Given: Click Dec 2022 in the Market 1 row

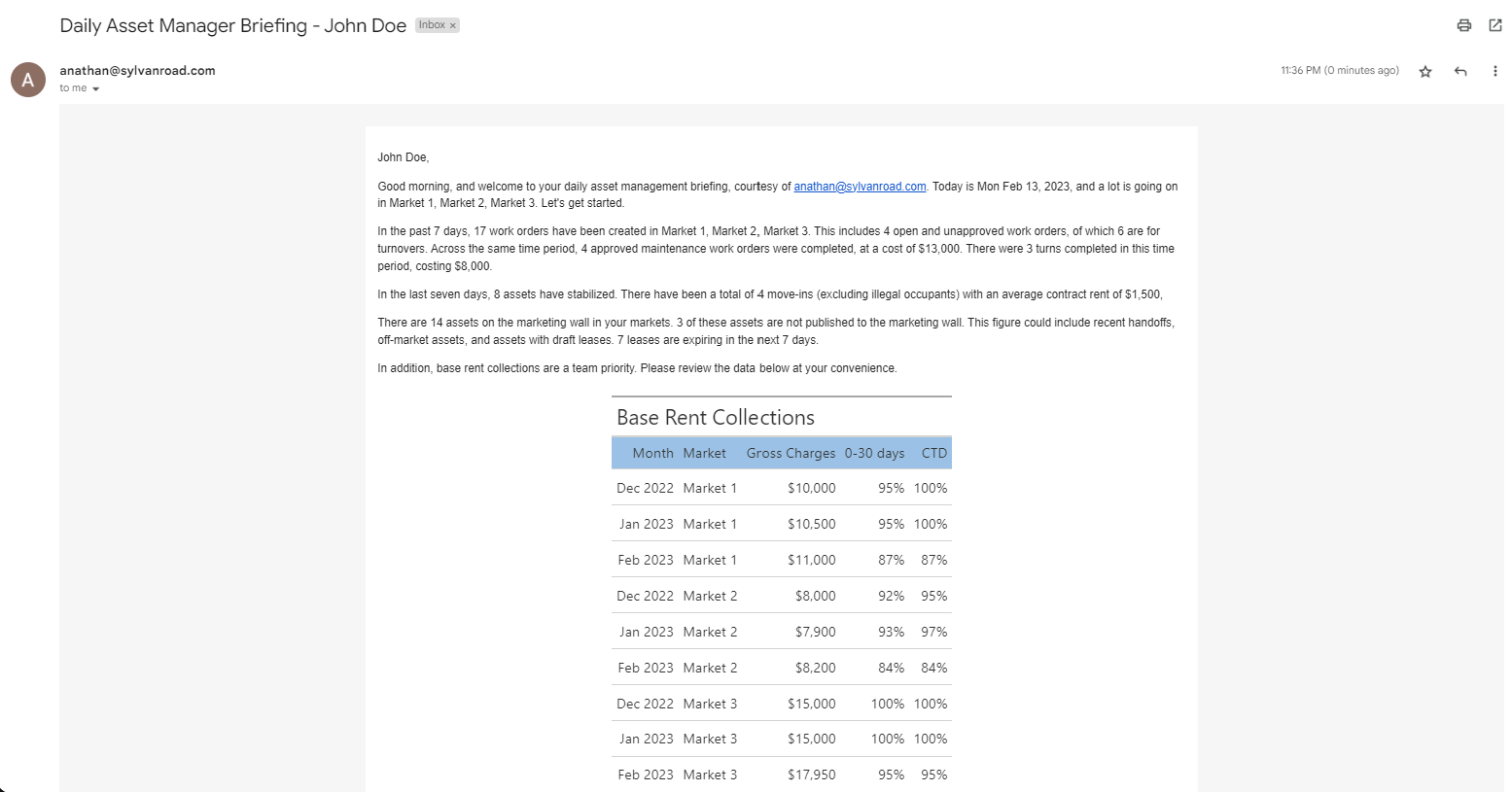Looking at the screenshot, I should pos(645,488).
